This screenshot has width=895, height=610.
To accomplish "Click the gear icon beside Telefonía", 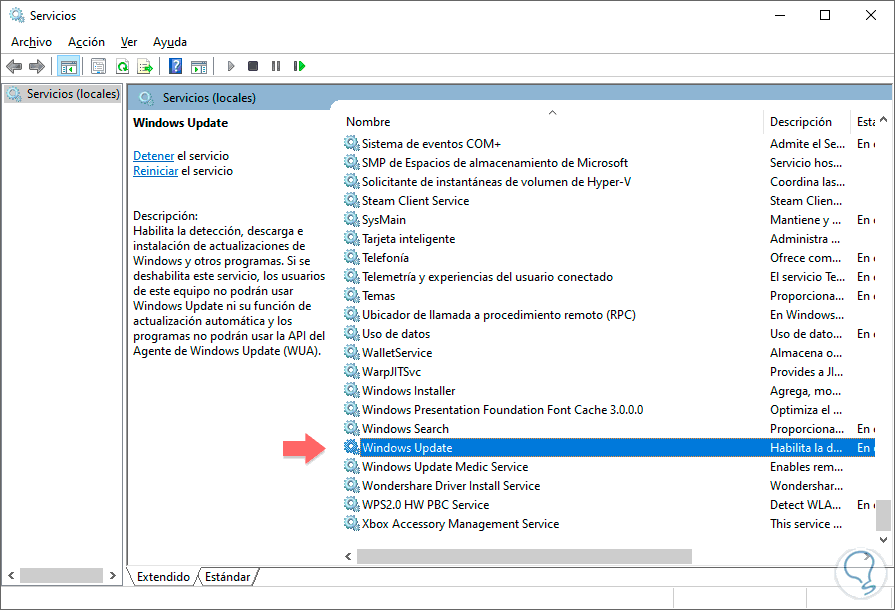I will (x=352, y=257).
